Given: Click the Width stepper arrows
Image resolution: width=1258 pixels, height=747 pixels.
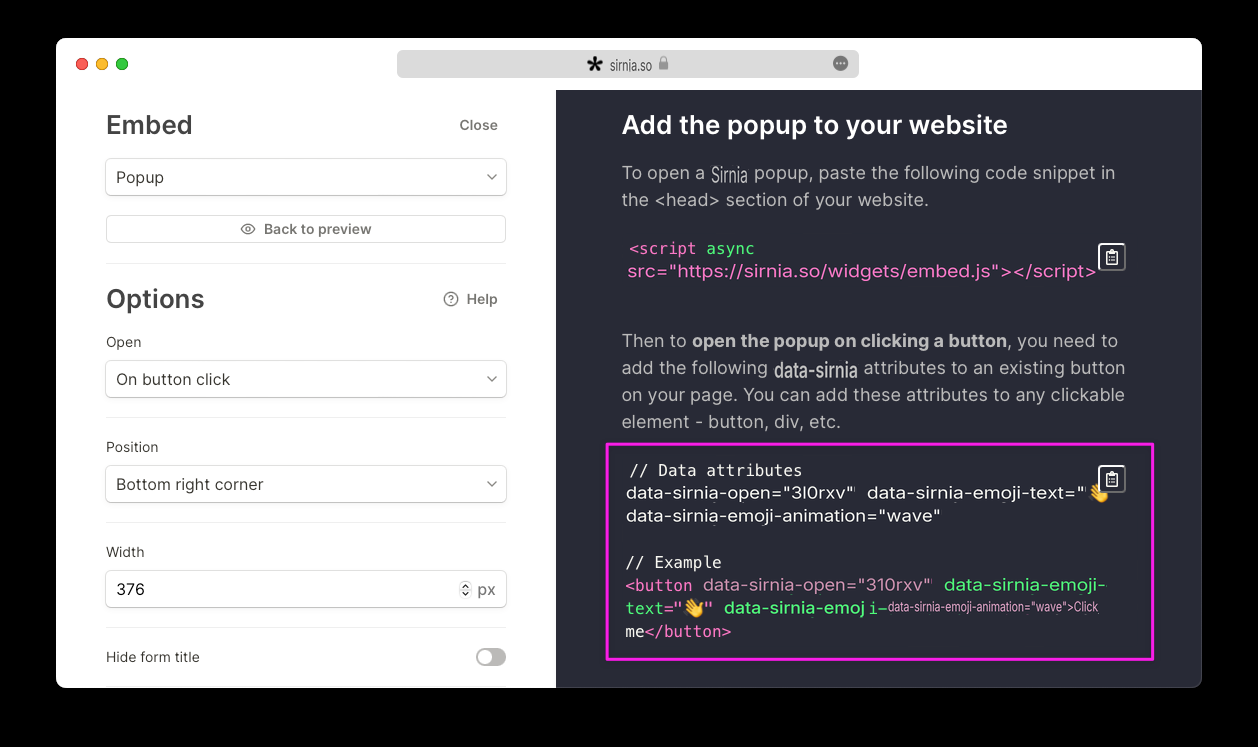Looking at the screenshot, I should tap(465, 589).
